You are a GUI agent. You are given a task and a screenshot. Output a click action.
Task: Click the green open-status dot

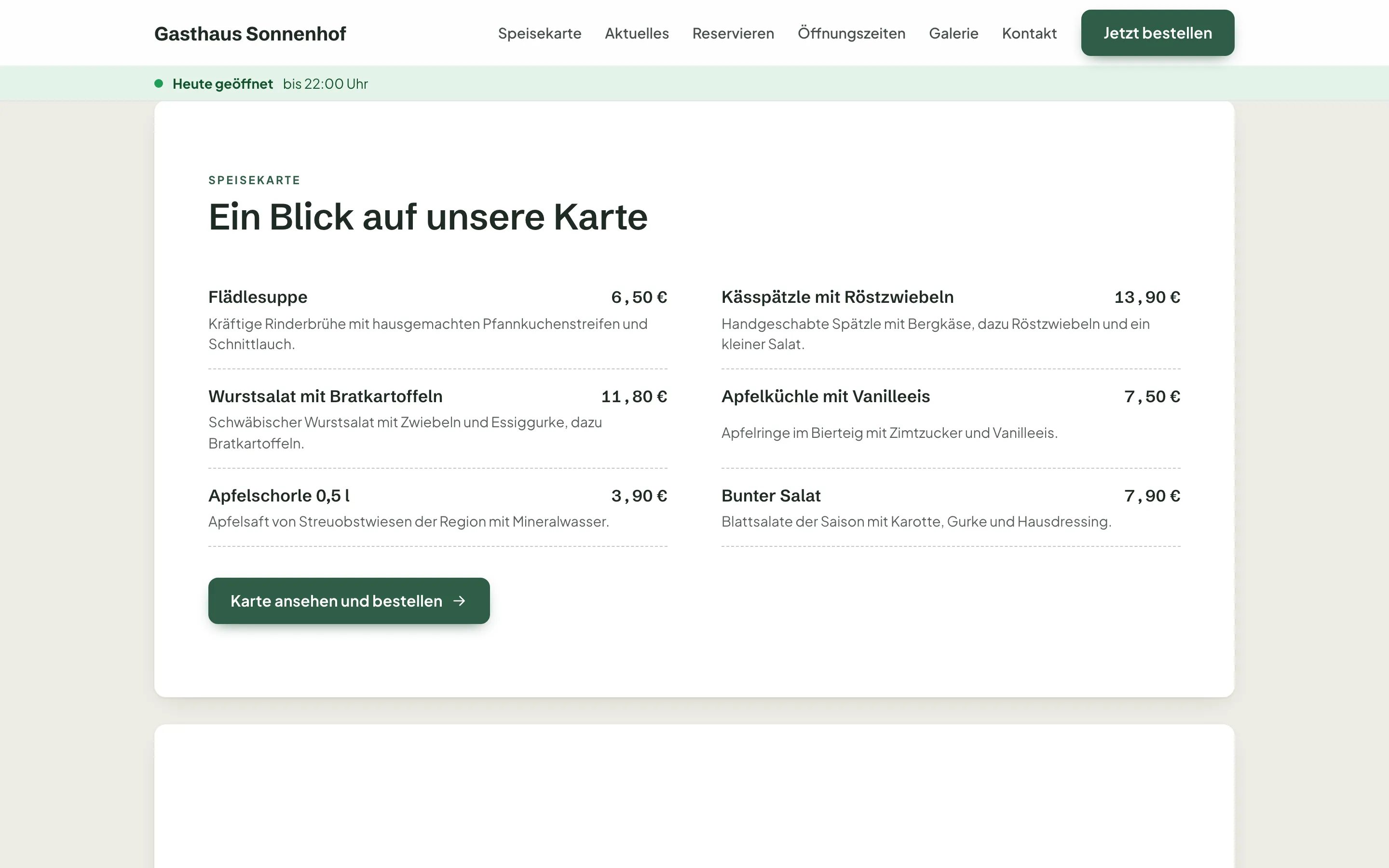(159, 84)
